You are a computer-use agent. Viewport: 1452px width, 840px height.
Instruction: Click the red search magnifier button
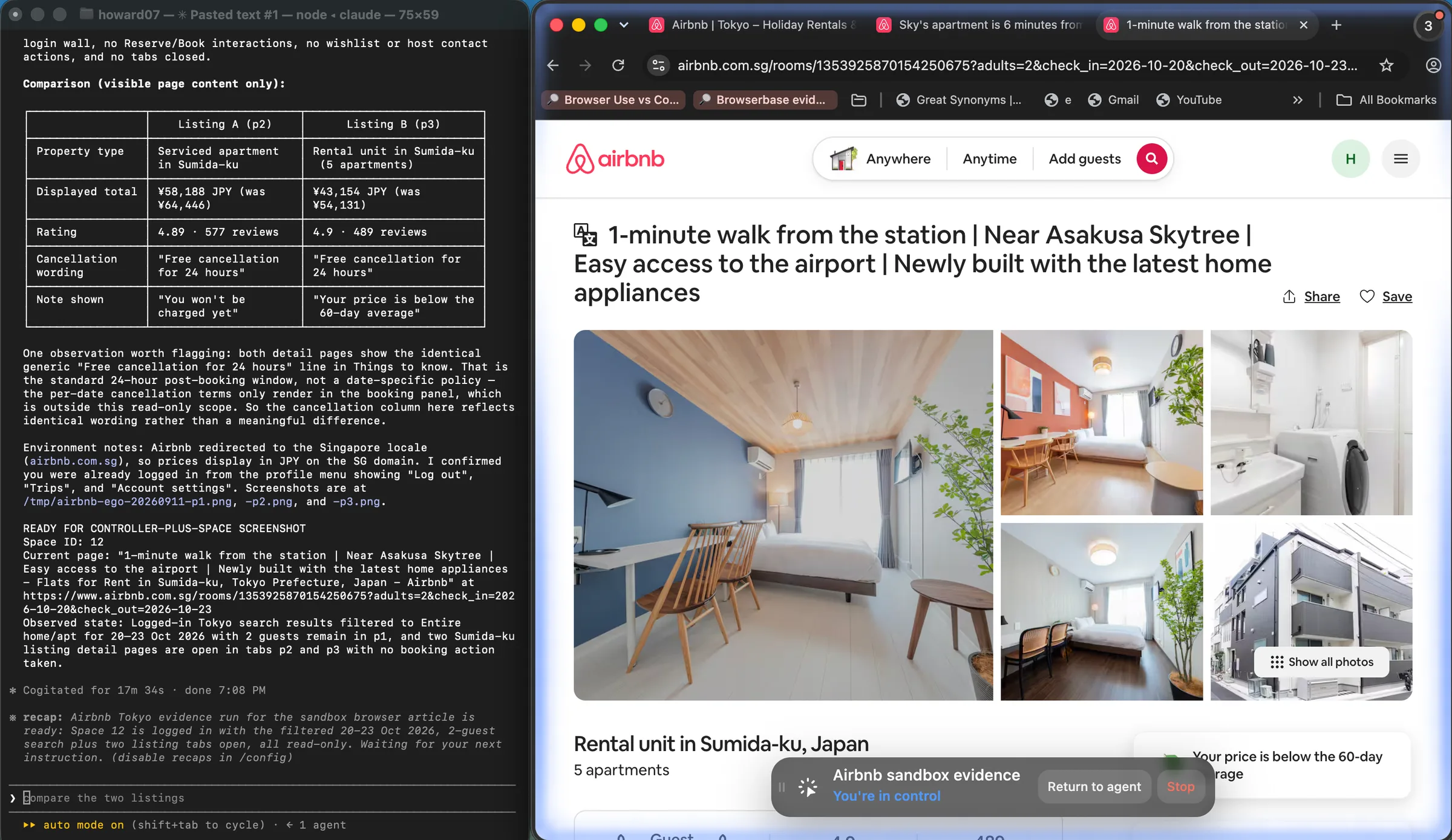1151,159
